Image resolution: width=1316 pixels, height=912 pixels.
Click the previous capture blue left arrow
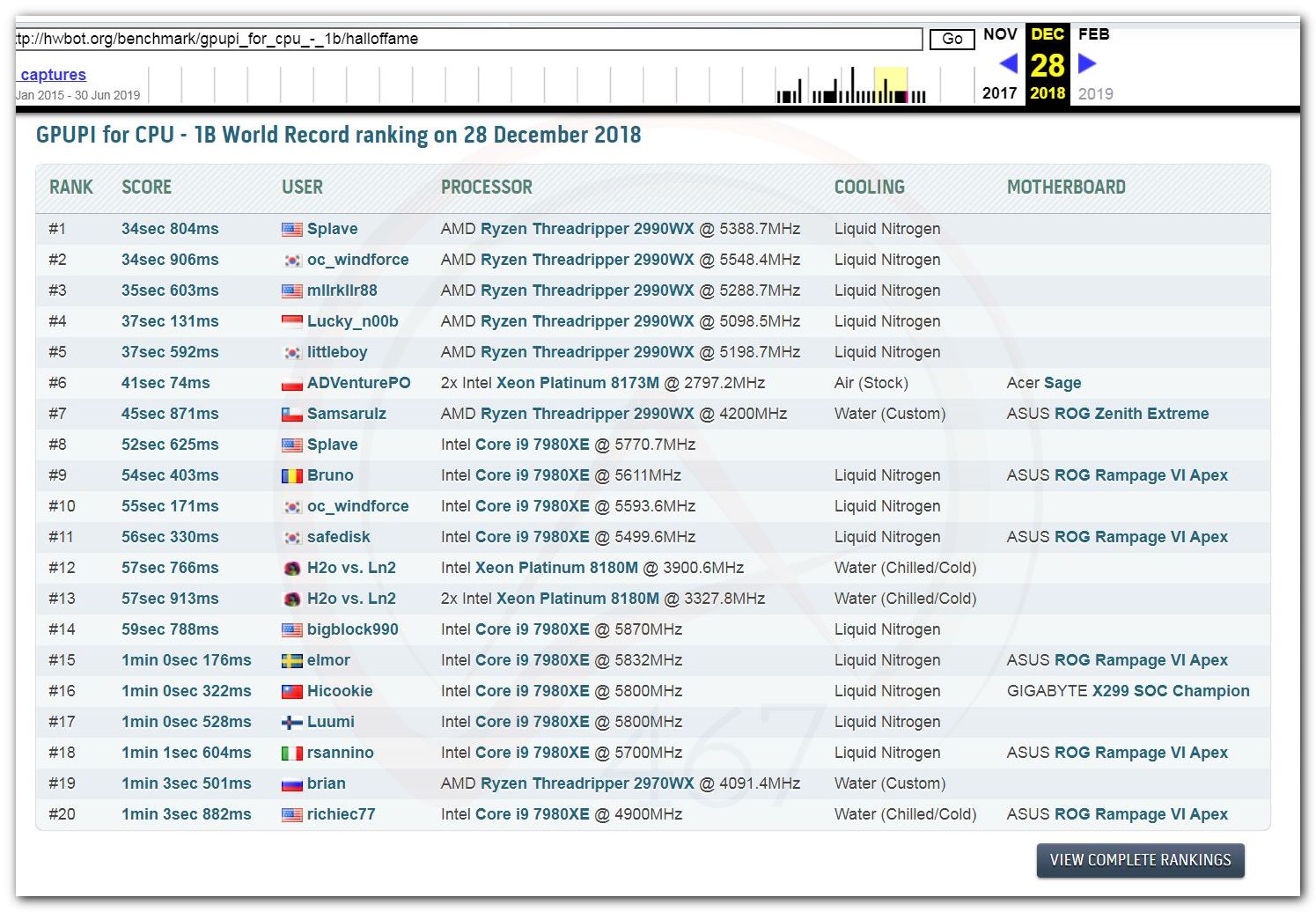(x=1009, y=63)
